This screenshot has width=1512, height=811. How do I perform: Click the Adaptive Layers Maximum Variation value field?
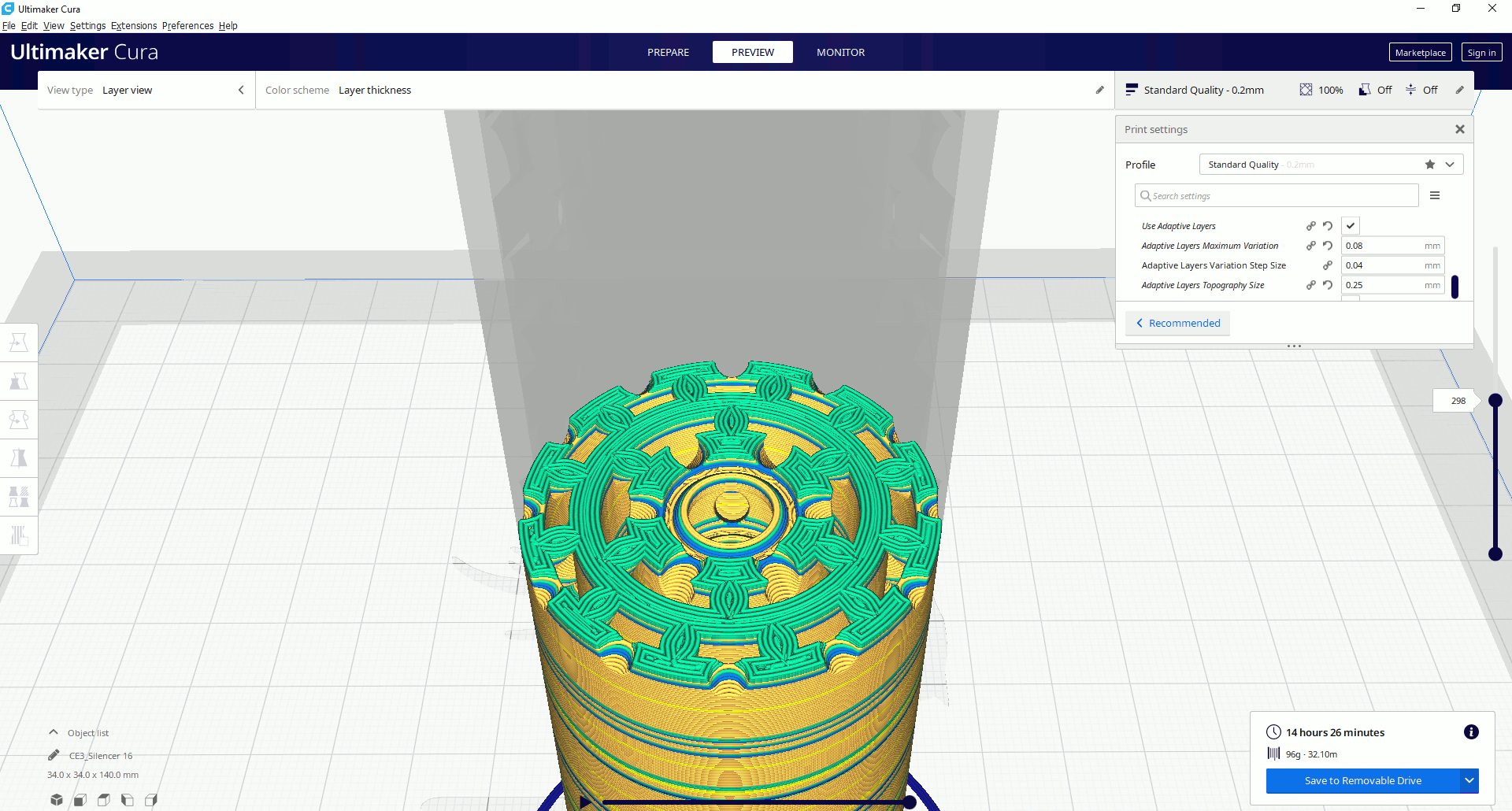point(1392,246)
